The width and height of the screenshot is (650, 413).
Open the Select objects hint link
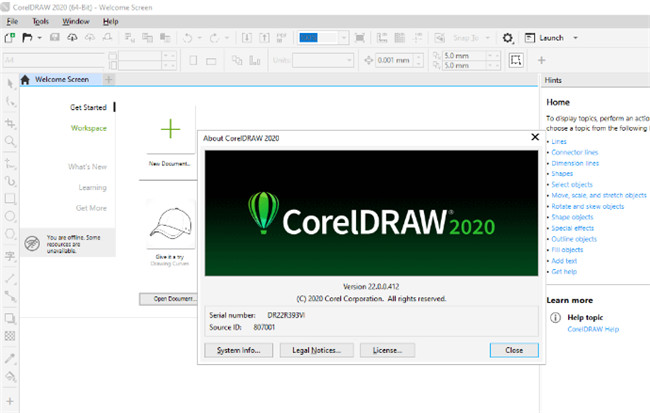click(x=572, y=185)
